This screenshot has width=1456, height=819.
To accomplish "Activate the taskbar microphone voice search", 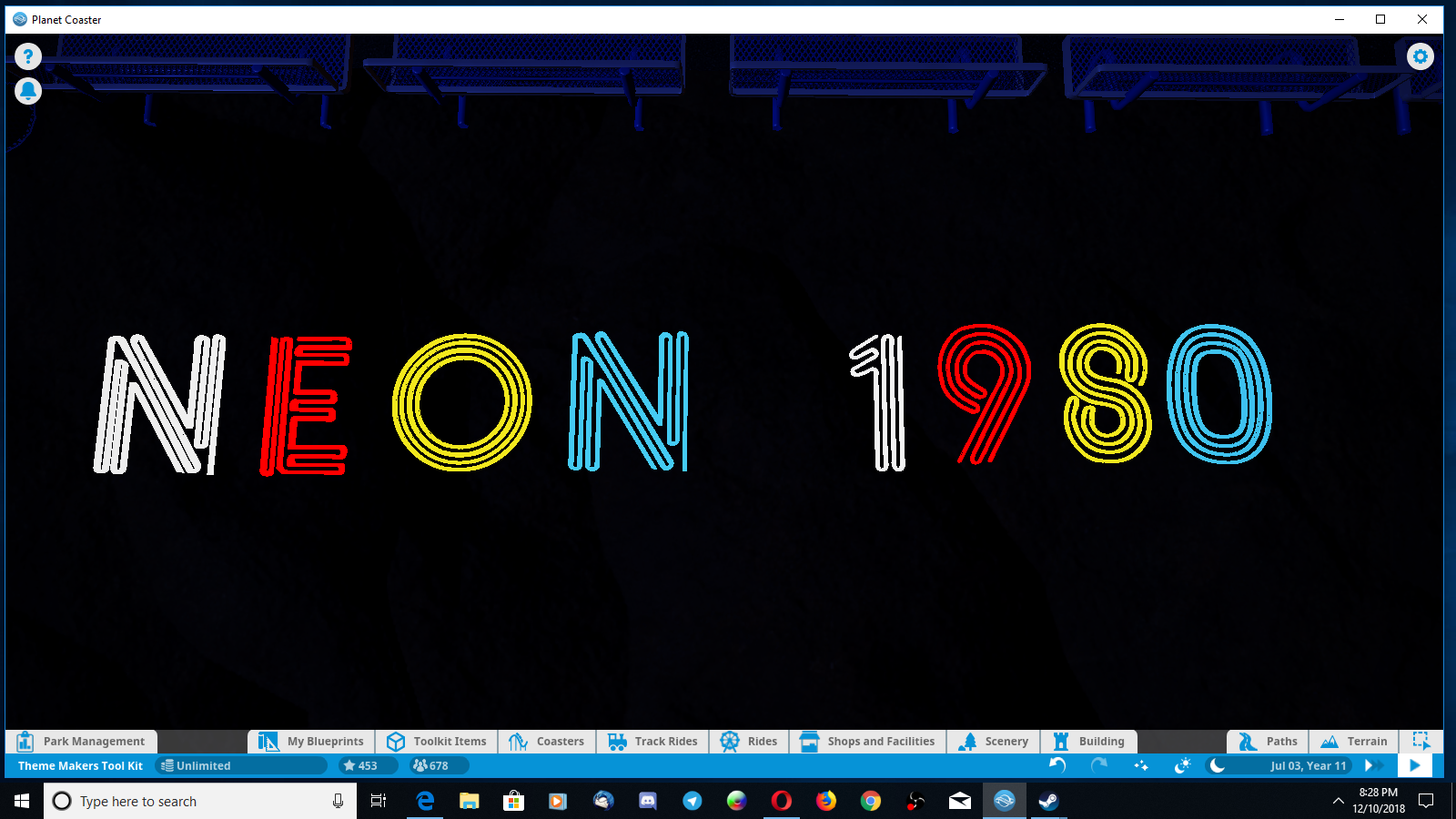I will click(x=338, y=801).
